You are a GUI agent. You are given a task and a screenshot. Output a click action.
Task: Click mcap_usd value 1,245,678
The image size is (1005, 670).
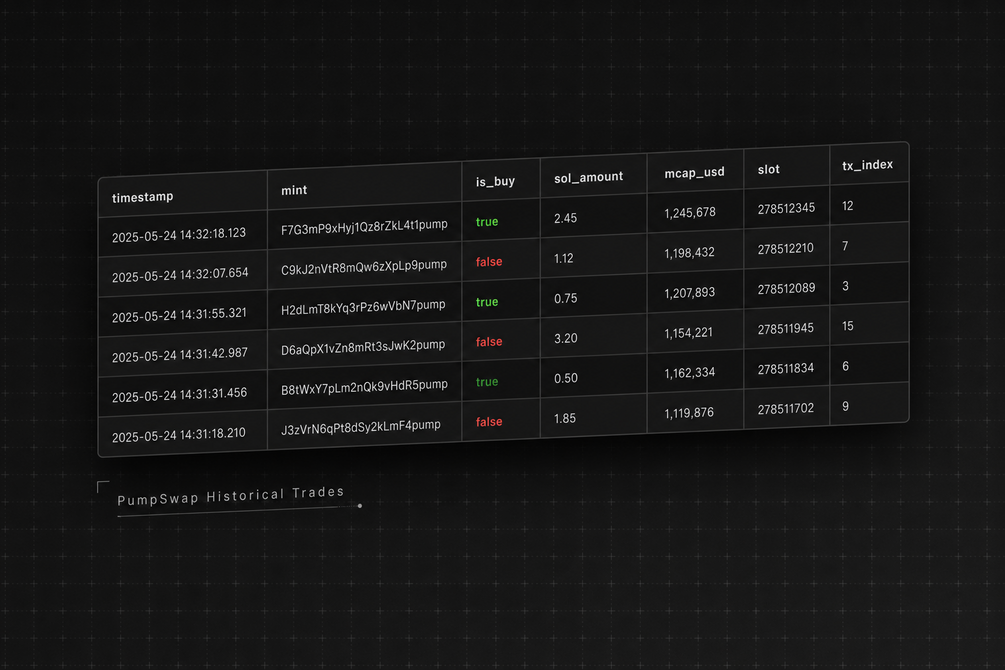pos(690,213)
